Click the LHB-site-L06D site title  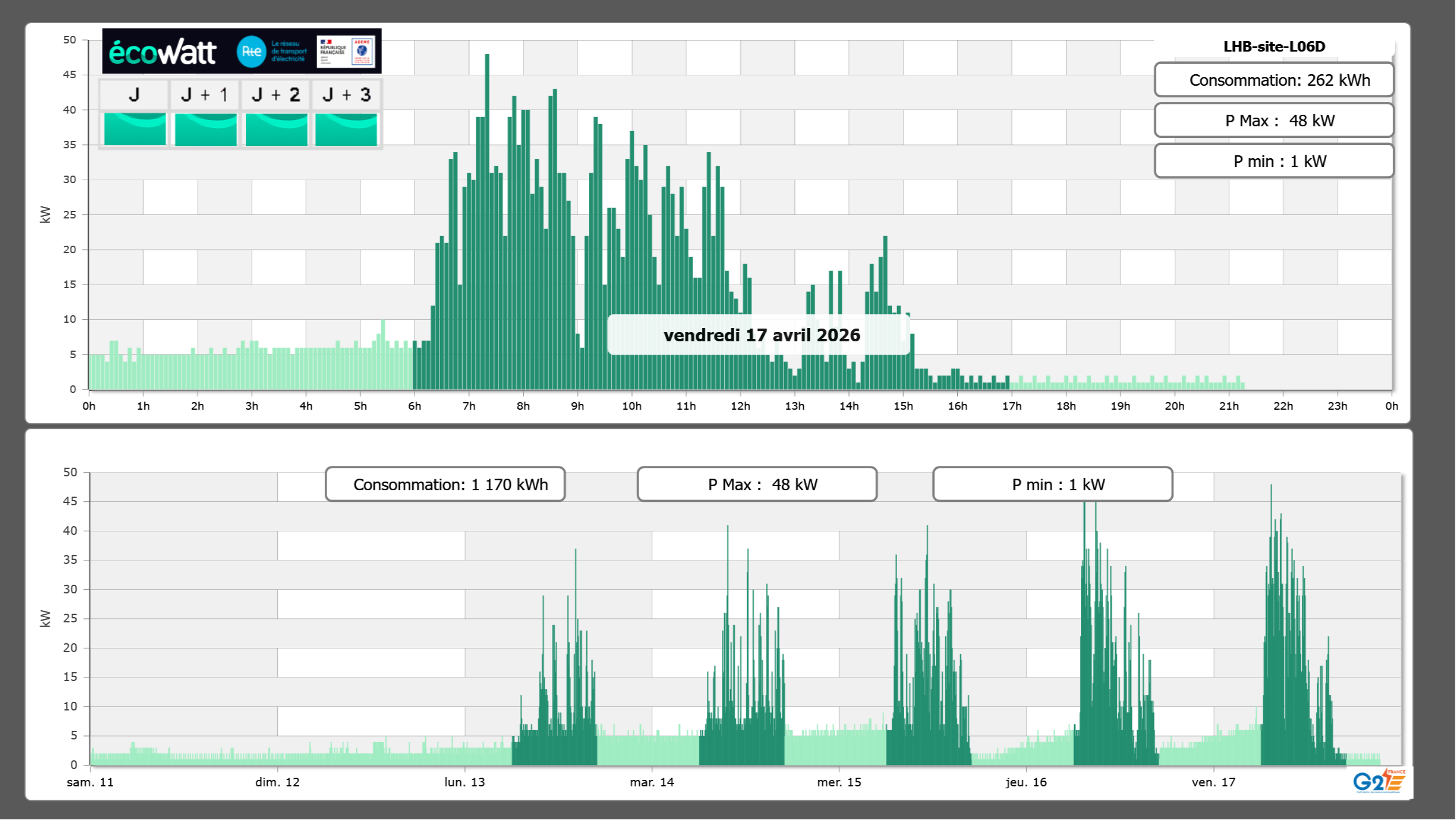[1273, 46]
